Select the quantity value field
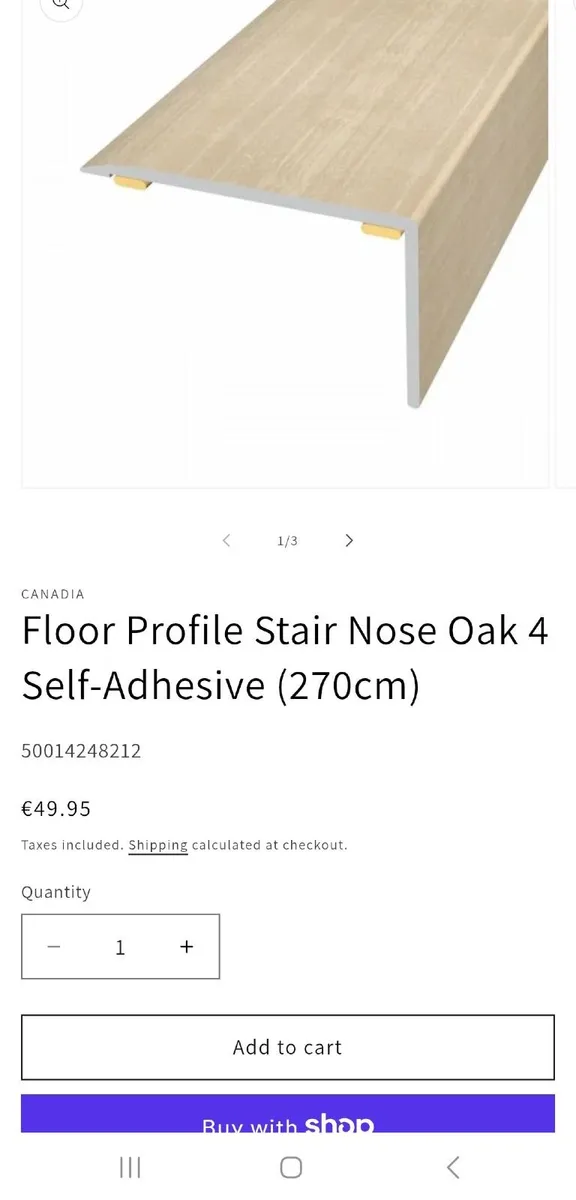This screenshot has width=576, height=1200. pyautogui.click(x=120, y=946)
